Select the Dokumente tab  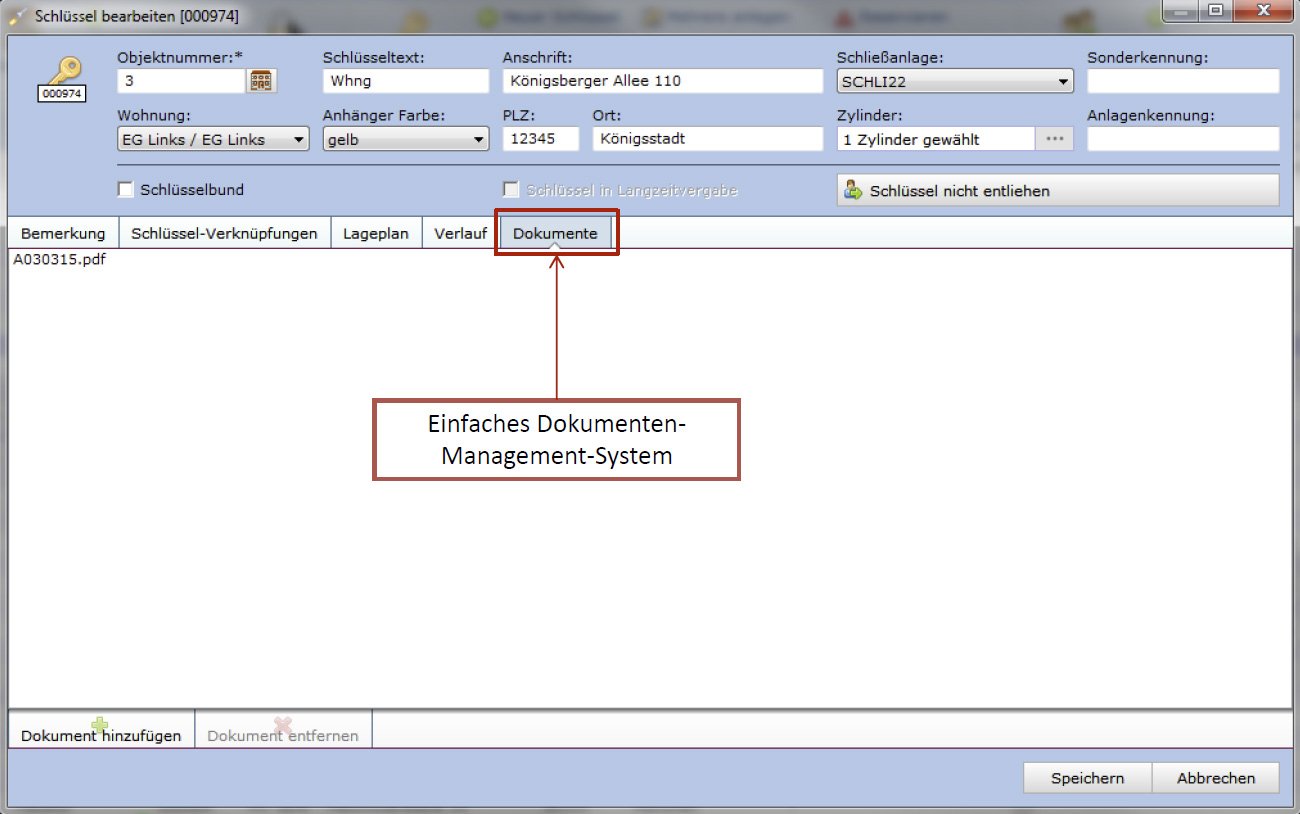coord(555,233)
